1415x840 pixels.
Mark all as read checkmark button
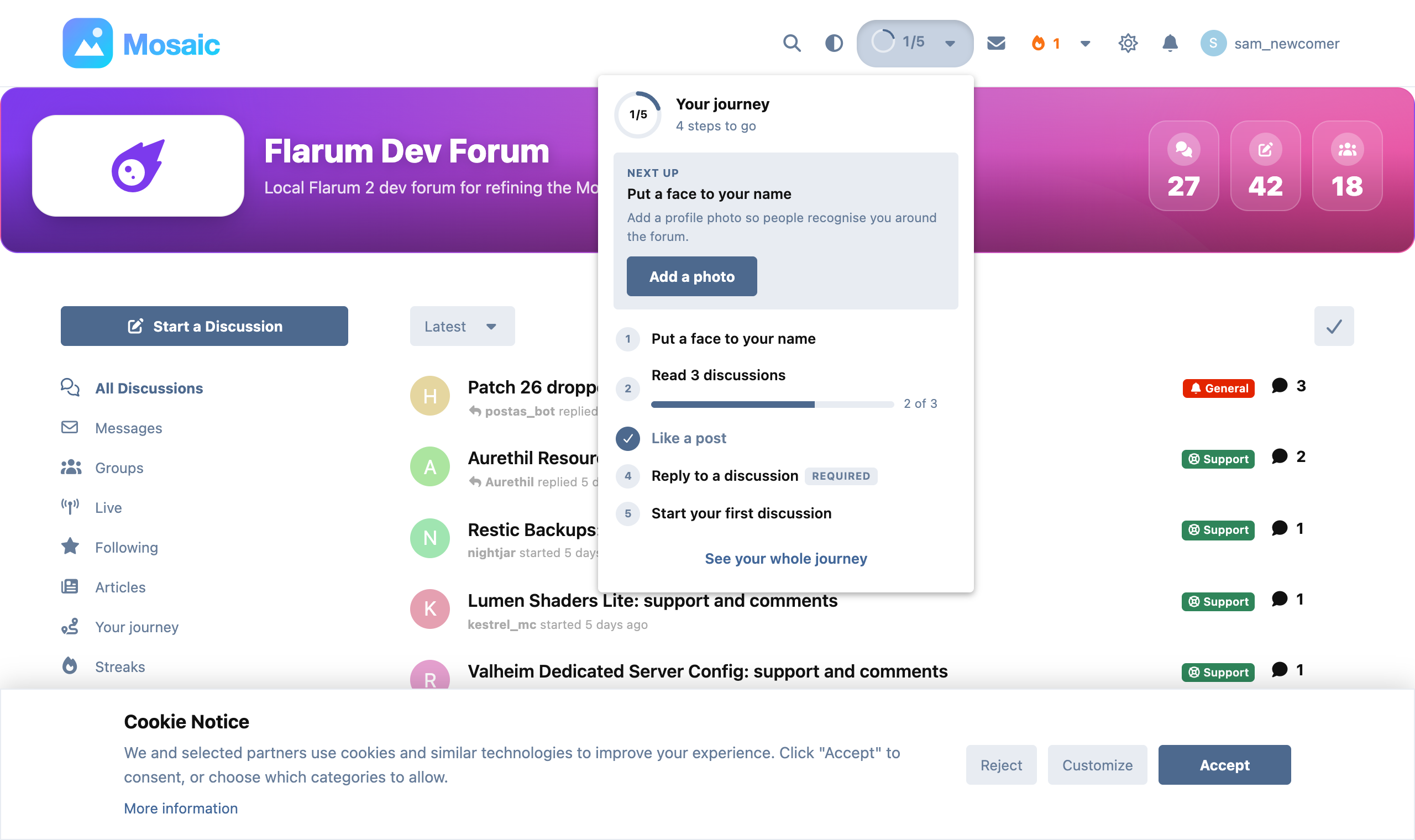point(1334,326)
